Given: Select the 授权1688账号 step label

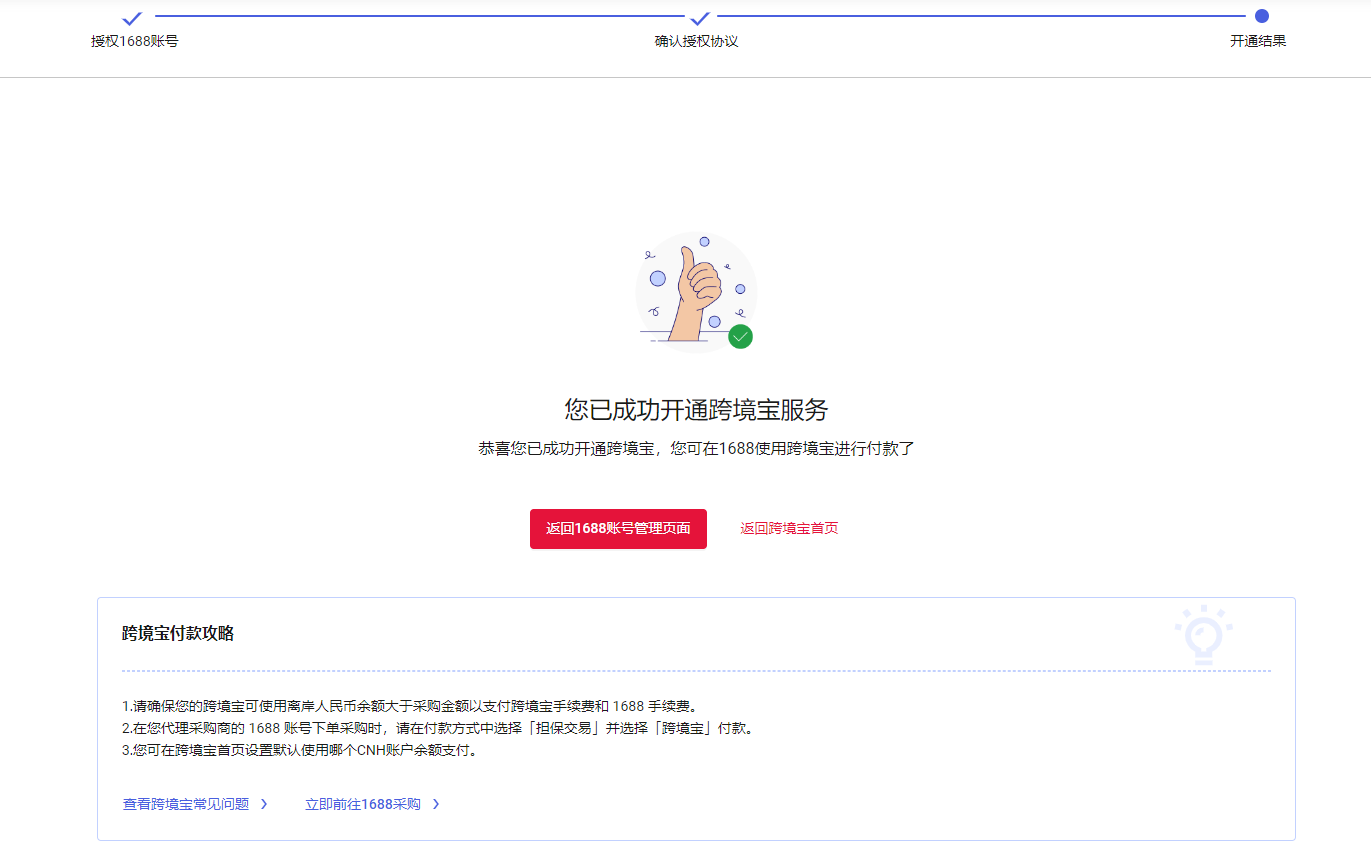Looking at the screenshot, I should pos(135,42).
